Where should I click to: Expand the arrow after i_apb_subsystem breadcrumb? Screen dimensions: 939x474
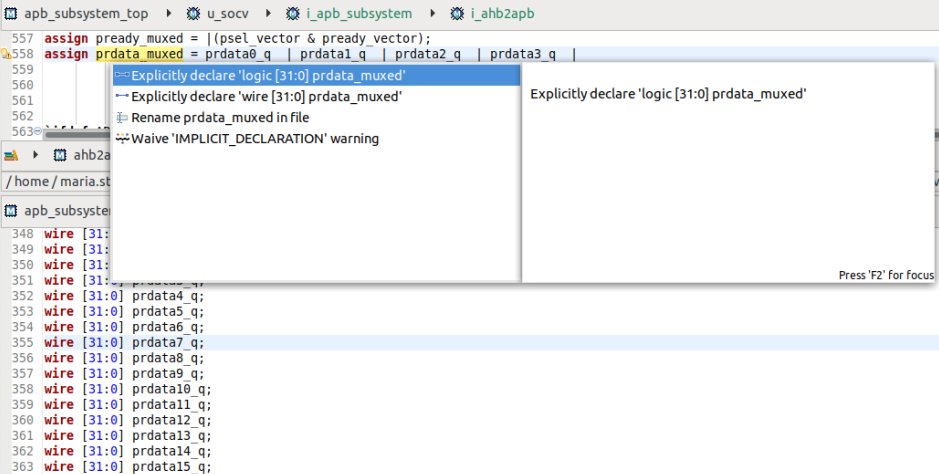coord(432,13)
